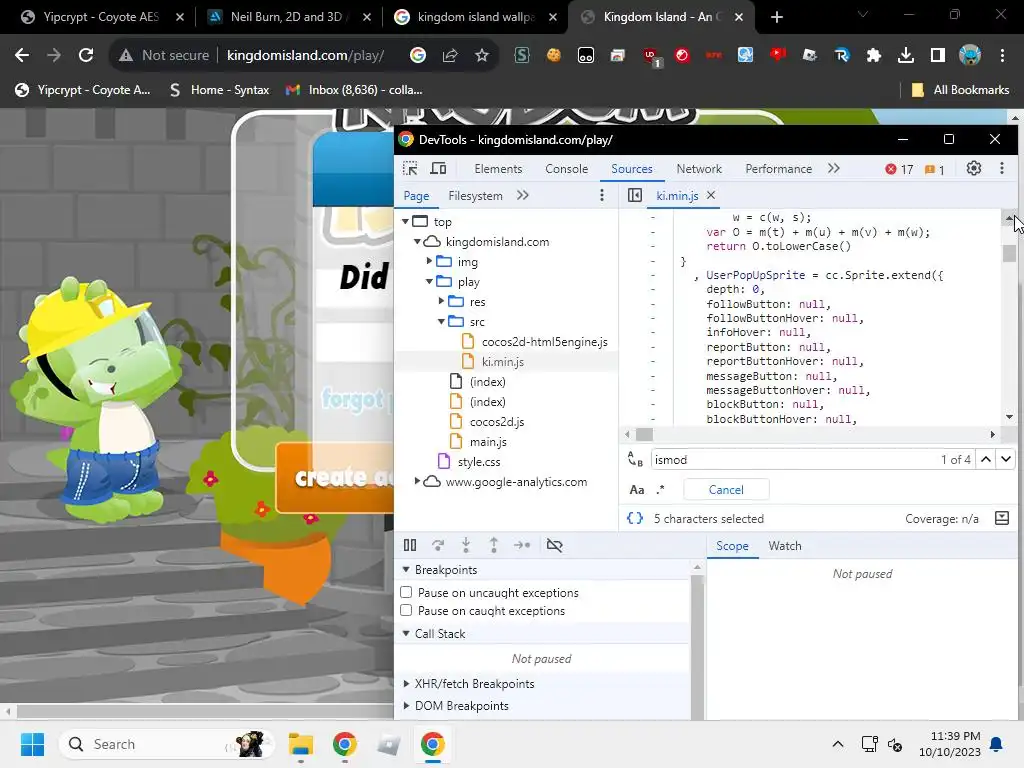Screen dimensions: 1024x768
Task: Open DevTools customize three-dot menu
Action: [1002, 168]
